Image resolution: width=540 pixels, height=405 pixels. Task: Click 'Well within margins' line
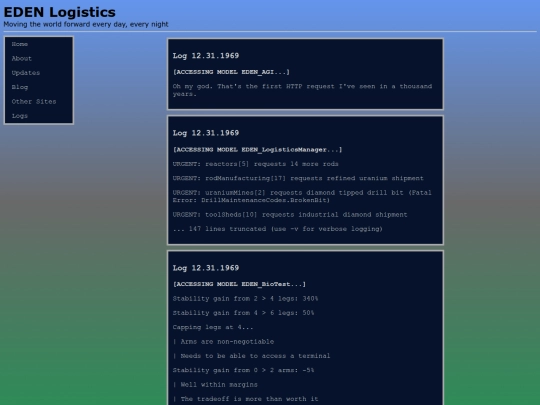coord(215,385)
